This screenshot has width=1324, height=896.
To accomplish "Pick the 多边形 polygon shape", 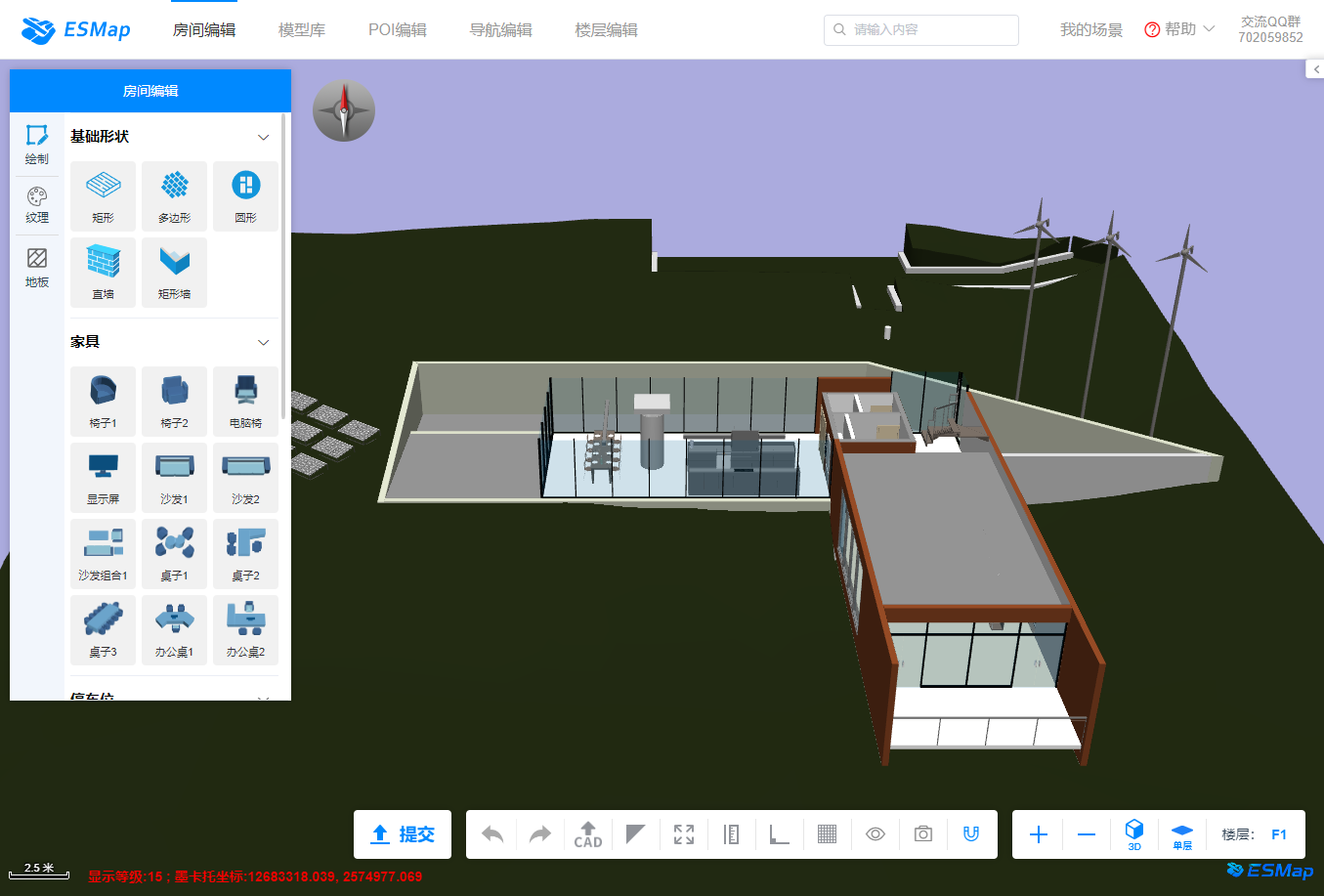I will tap(174, 195).
